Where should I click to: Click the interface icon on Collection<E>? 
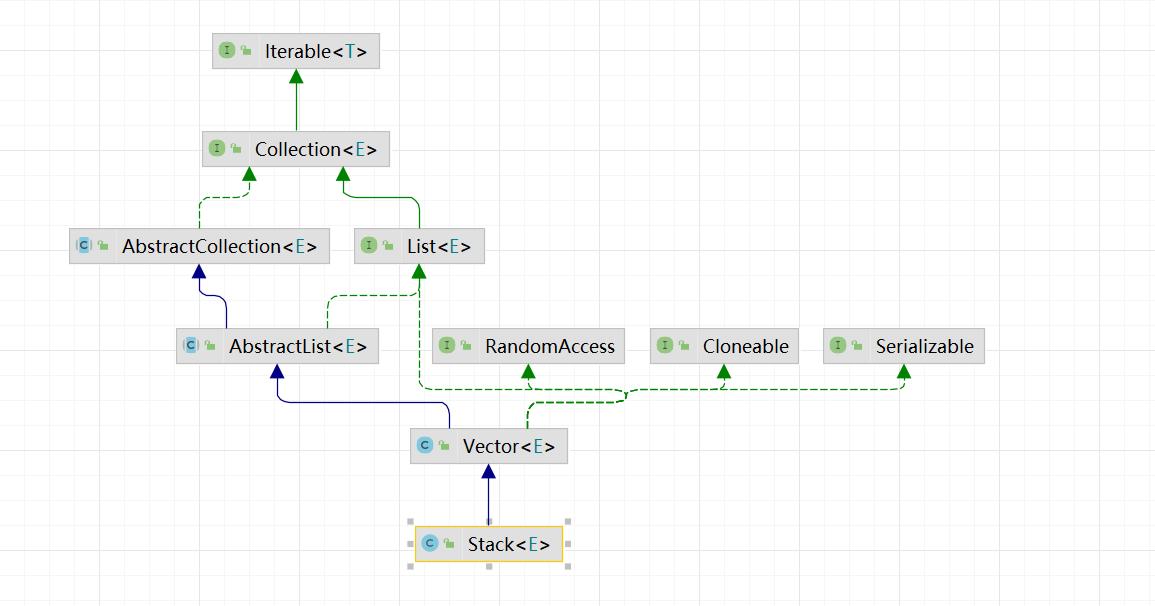pos(217,148)
